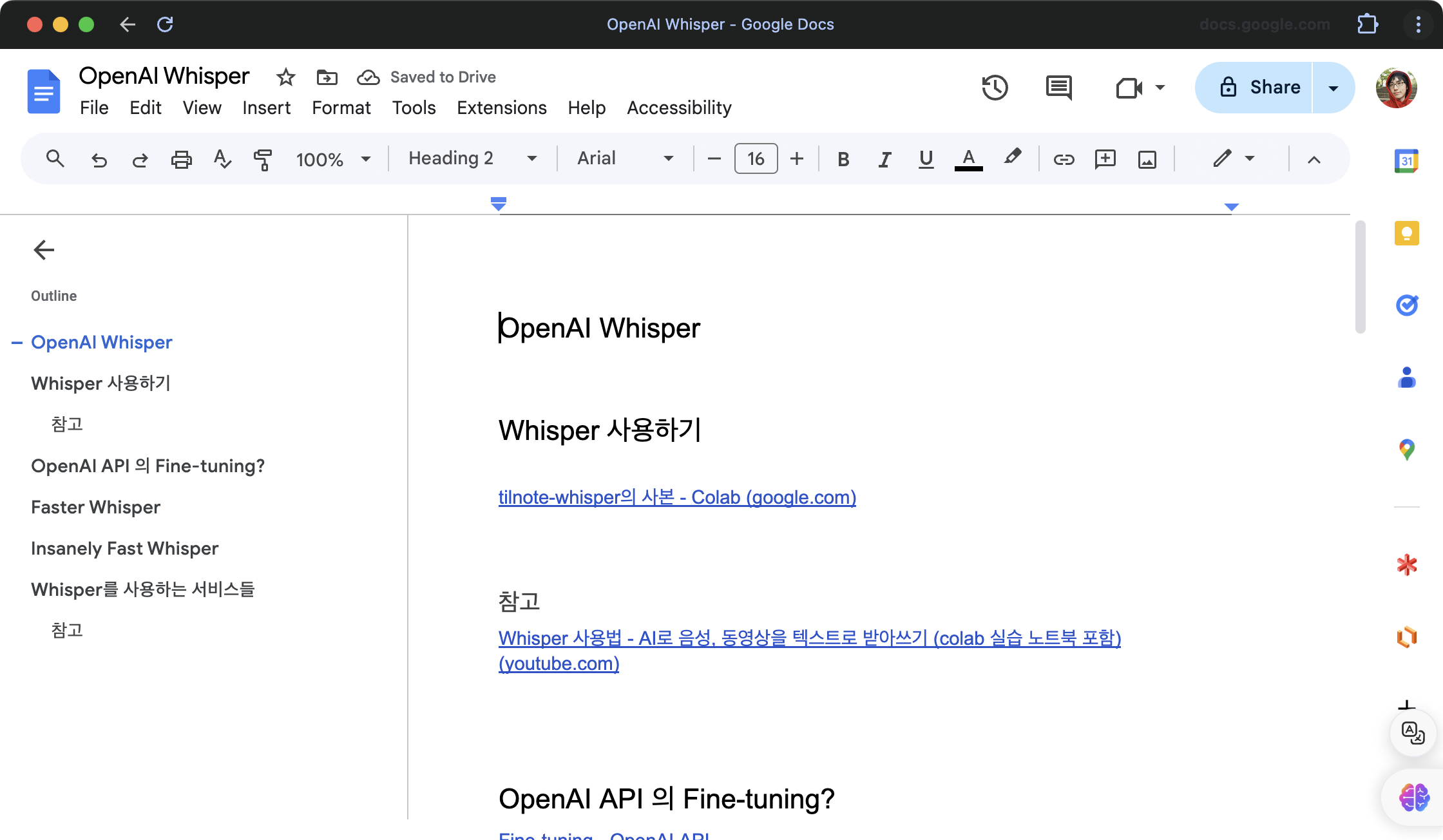Image resolution: width=1443 pixels, height=840 pixels.
Task: Open the Heading 2 styles dropdown
Action: pos(472,158)
